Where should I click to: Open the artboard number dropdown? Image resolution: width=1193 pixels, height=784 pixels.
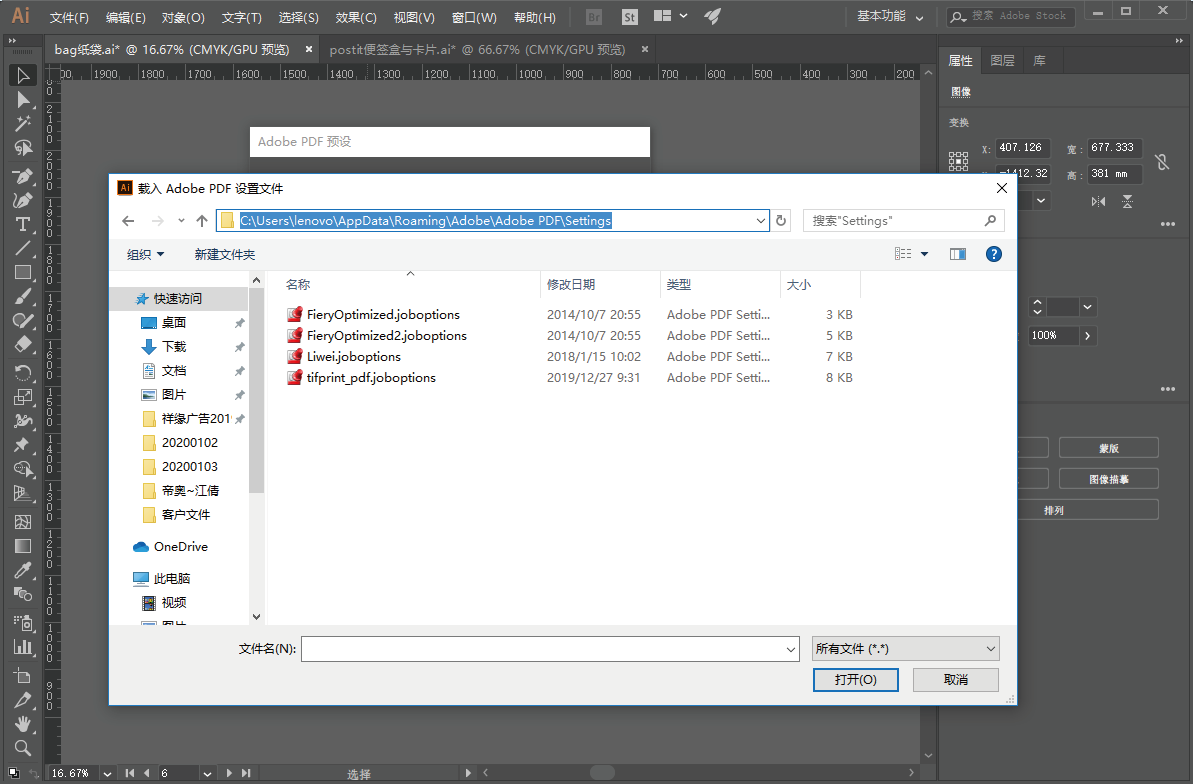tap(207, 773)
